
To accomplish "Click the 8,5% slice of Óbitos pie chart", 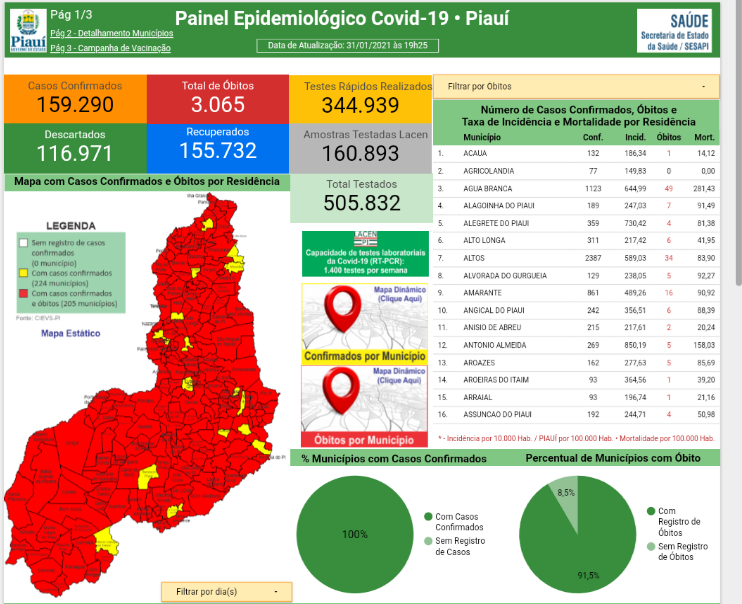I will tap(564, 494).
